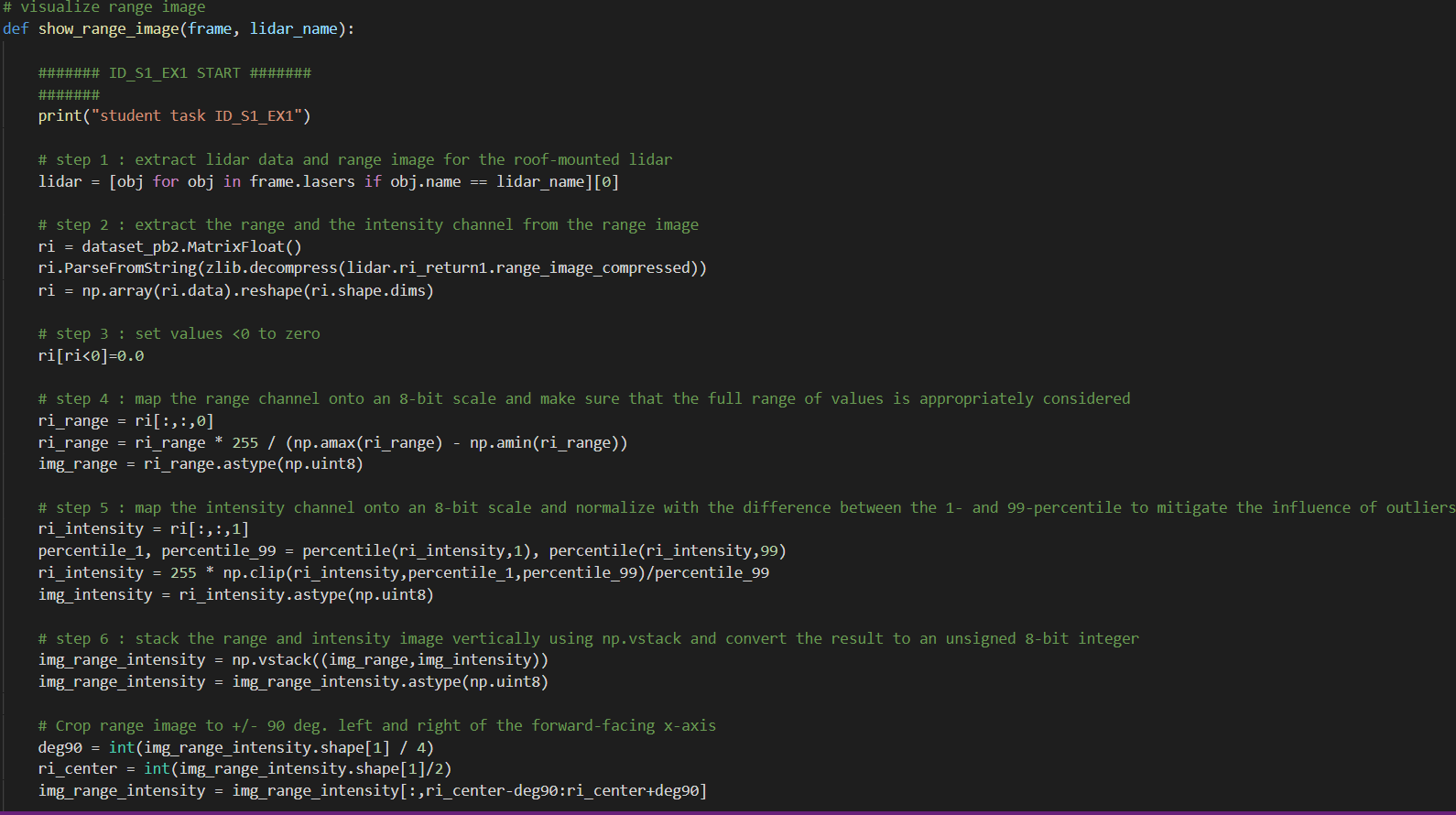Click the ID_S1_EX1 START comment line
Image resolution: width=1456 pixels, height=815 pixels.
coord(174,73)
